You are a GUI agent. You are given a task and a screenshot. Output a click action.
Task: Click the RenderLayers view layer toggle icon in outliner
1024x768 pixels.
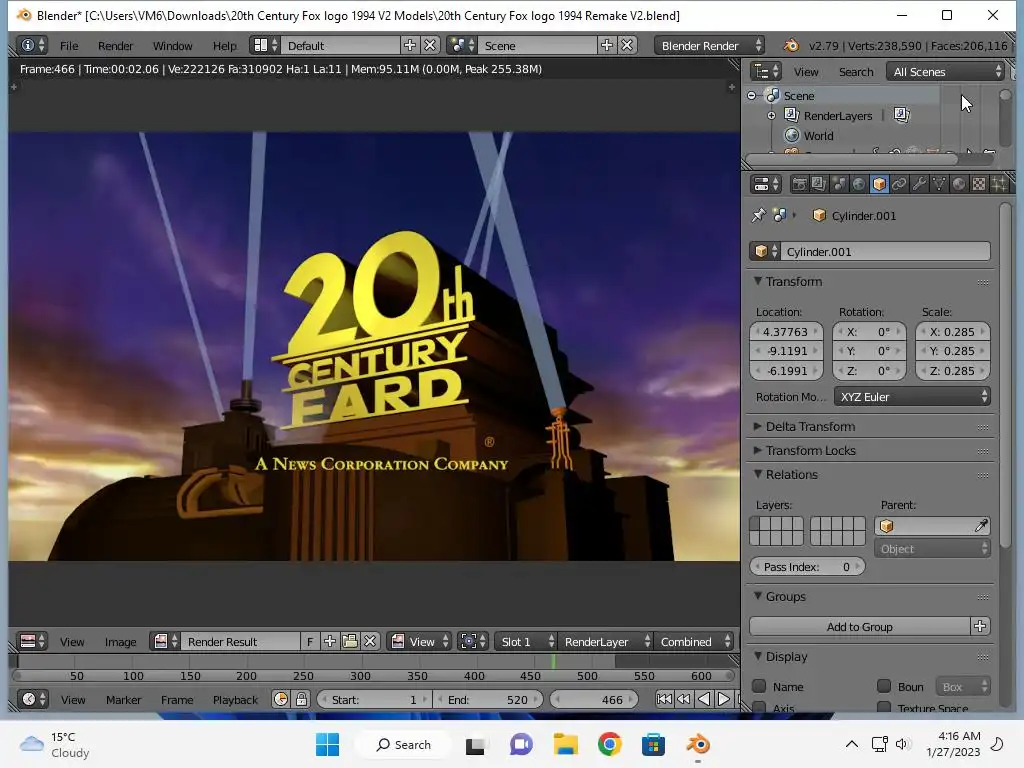[901, 115]
